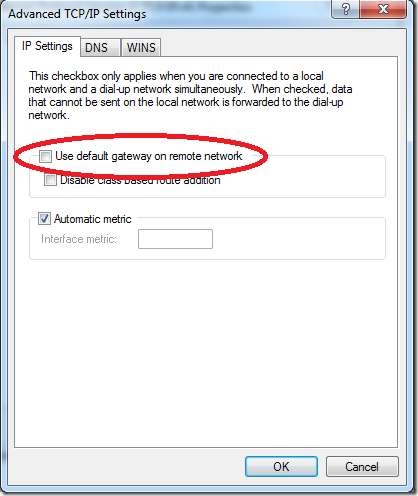Open the help question mark button
The image size is (418, 496).
click(x=345, y=8)
